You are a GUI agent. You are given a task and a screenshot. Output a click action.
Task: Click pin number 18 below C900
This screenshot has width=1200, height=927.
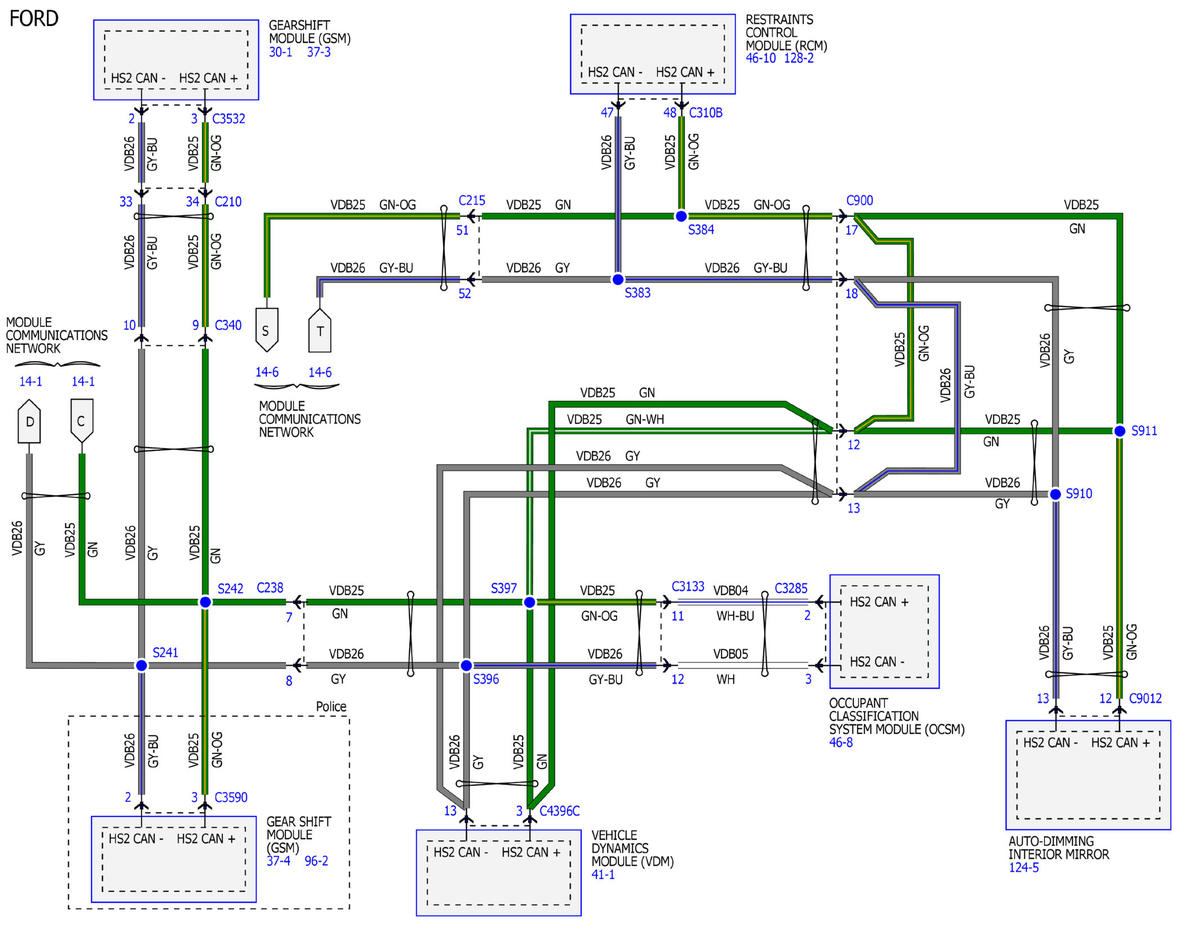click(x=852, y=294)
